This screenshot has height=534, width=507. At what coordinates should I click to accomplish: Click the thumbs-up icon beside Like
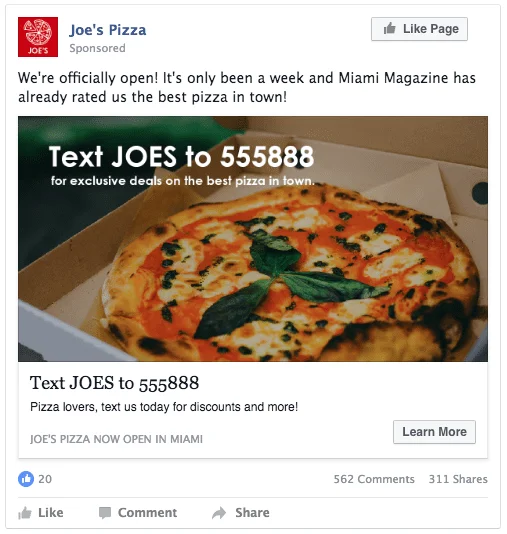coord(25,513)
